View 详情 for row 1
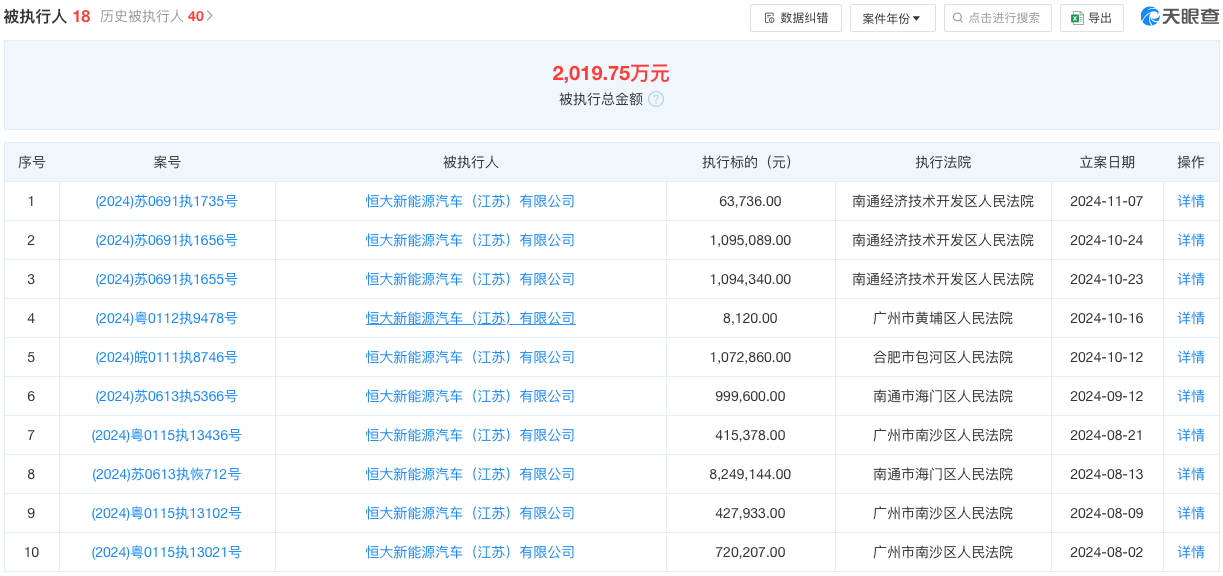 [1191, 201]
